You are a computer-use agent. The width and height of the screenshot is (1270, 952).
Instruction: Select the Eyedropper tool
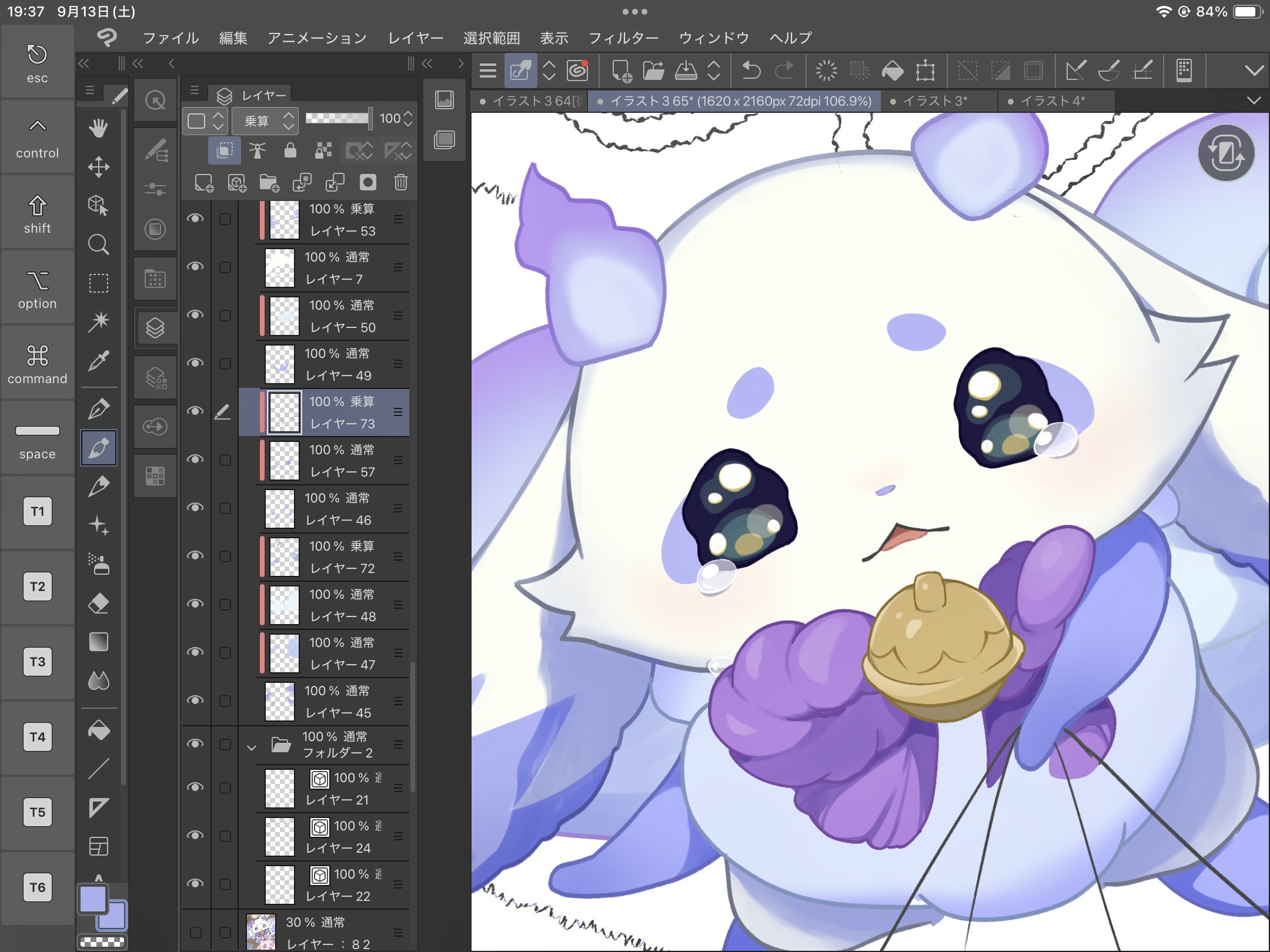tap(98, 361)
